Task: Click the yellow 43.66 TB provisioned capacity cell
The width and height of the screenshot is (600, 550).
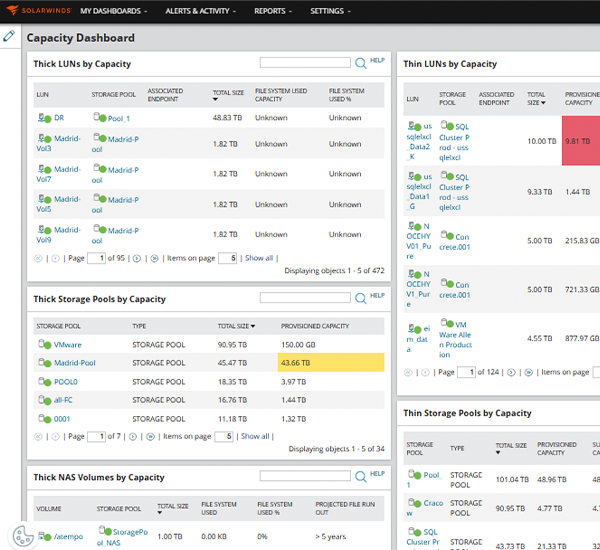Action: 331,362
